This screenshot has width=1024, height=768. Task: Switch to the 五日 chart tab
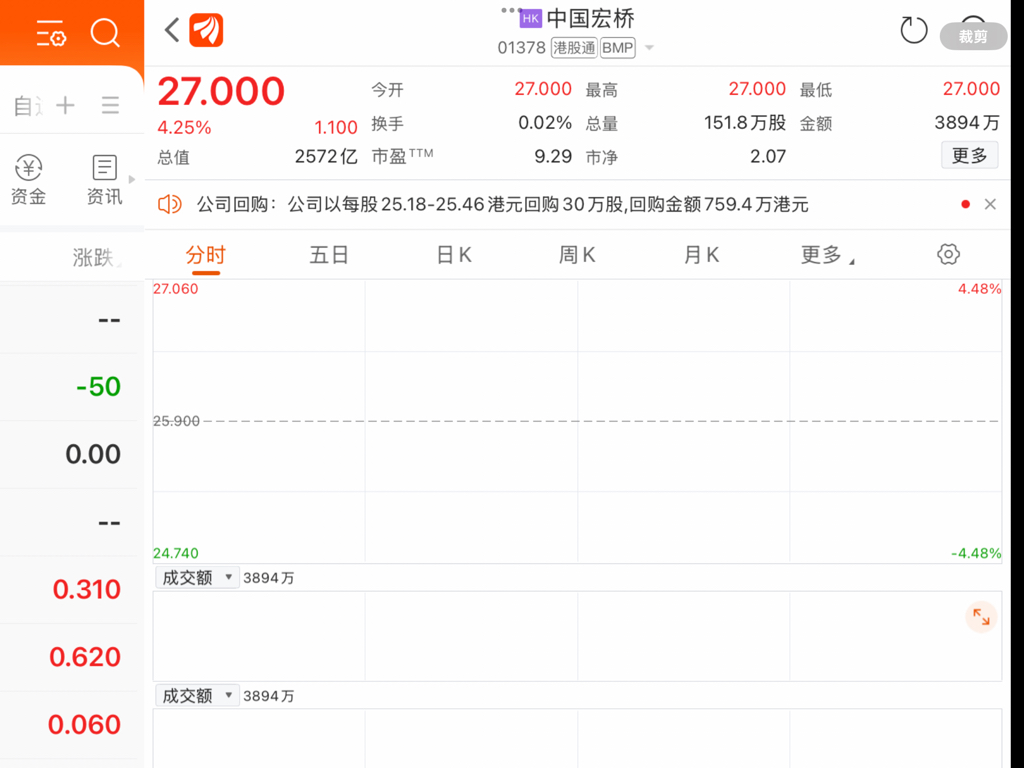coord(329,255)
